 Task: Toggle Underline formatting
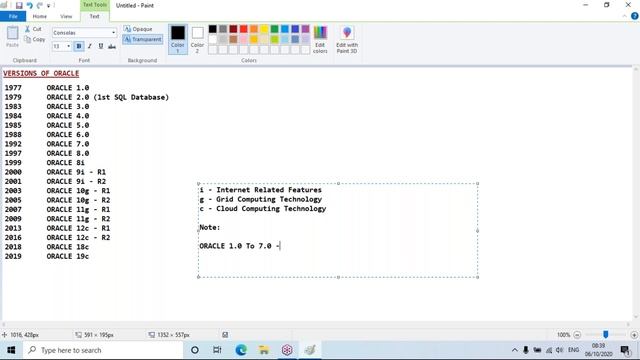101,46
